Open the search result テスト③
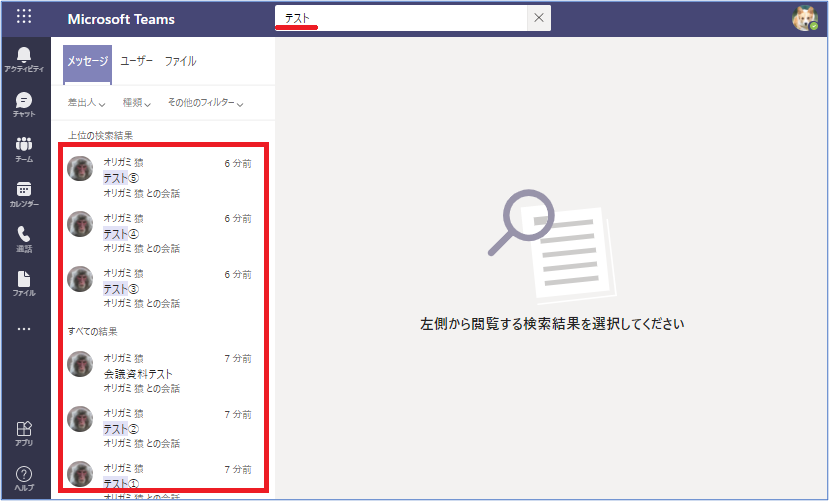Viewport: 829px width, 501px height. (161, 288)
